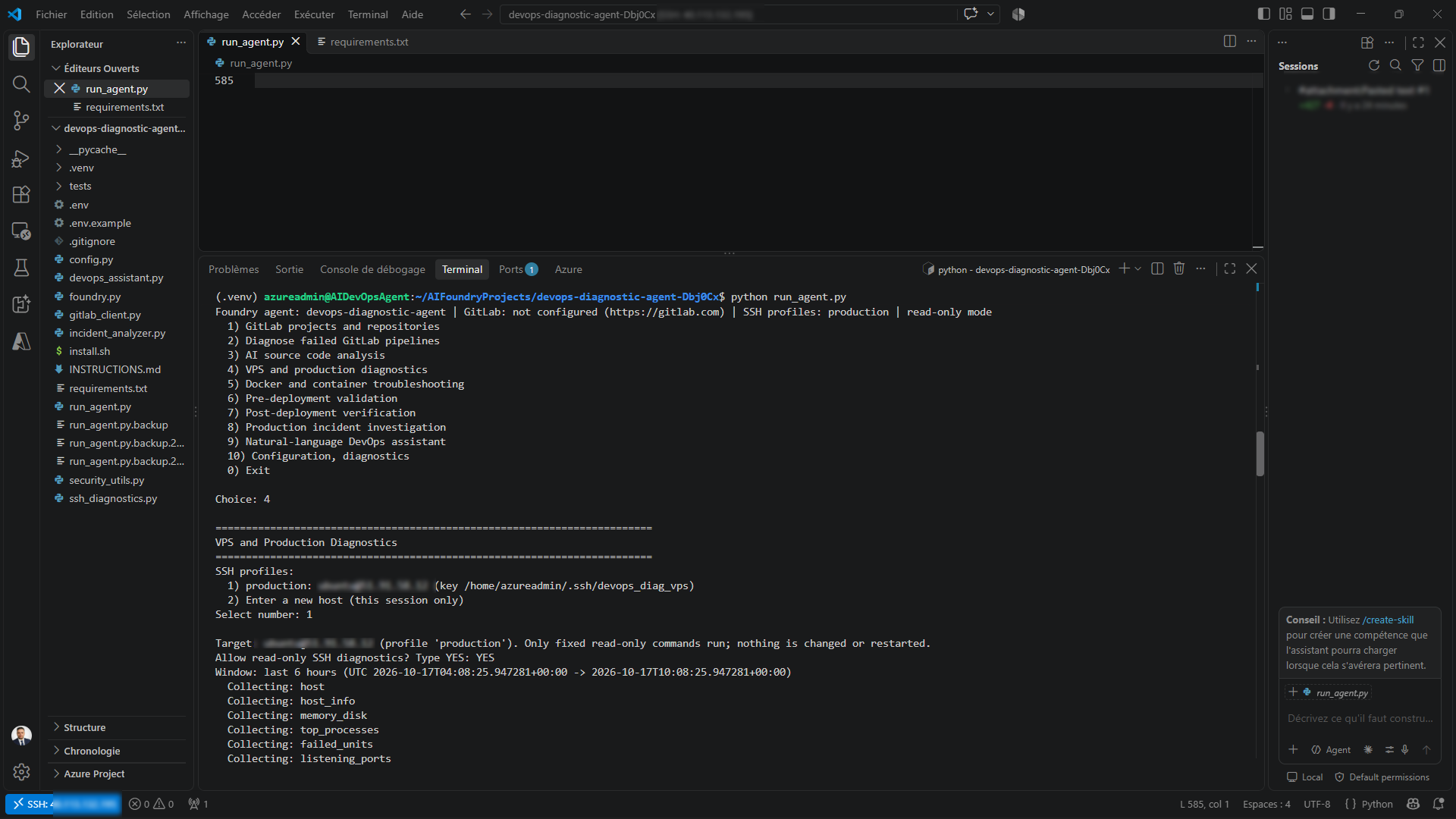
Task: Open the Testing flask icon
Action: pyautogui.click(x=21, y=267)
